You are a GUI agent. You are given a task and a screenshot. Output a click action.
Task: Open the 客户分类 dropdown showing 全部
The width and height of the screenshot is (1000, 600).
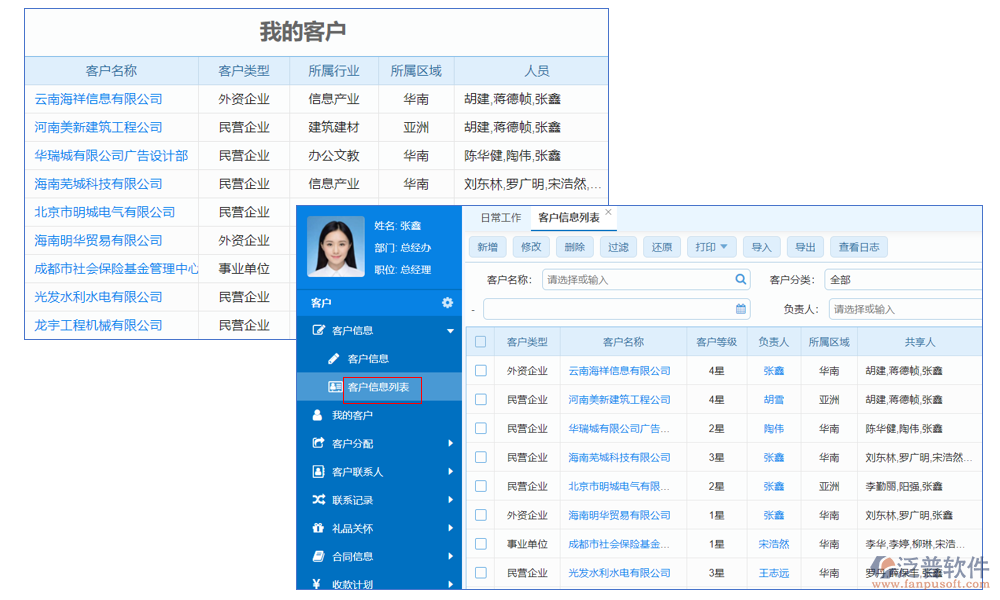point(900,279)
